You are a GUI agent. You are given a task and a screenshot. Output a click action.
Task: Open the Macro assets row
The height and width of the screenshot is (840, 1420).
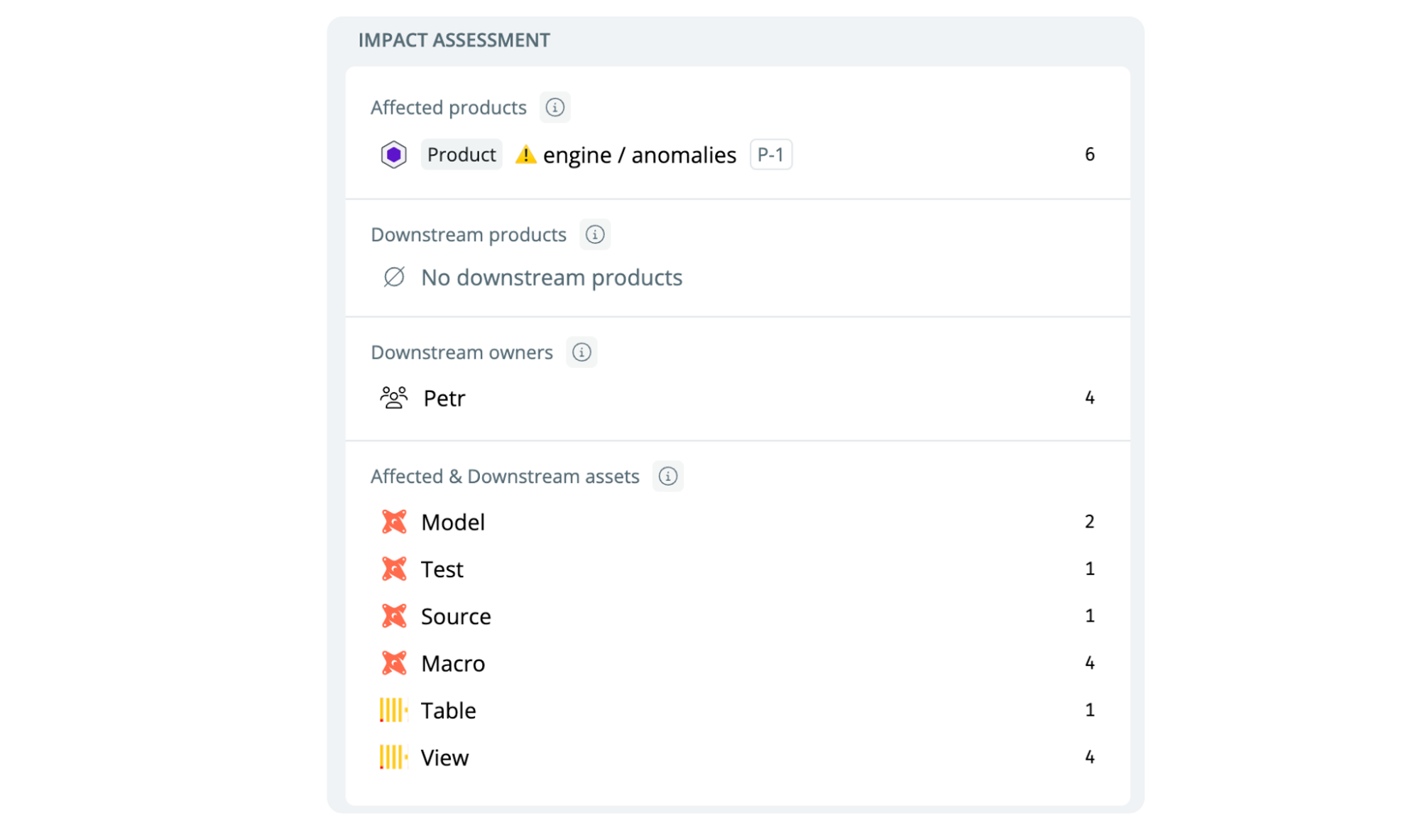(x=738, y=663)
